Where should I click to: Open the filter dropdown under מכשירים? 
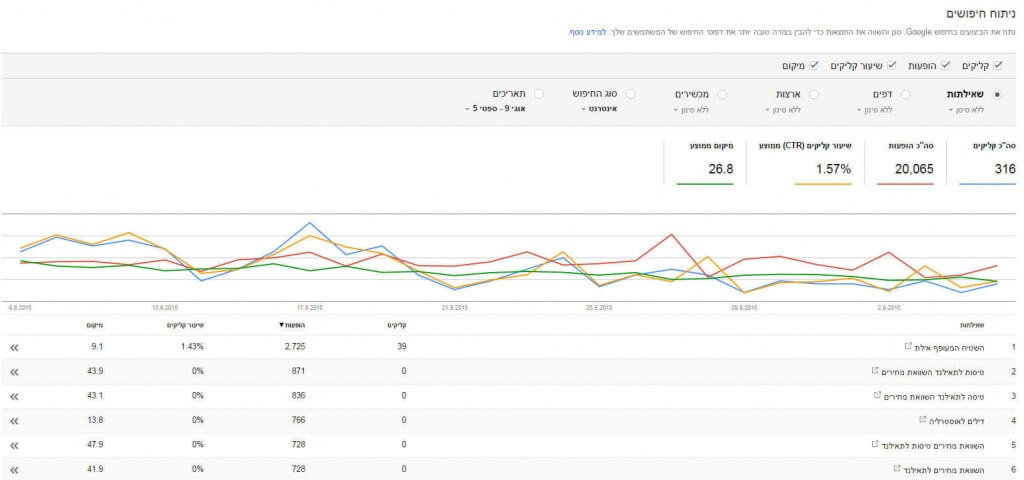pyautogui.click(x=691, y=110)
